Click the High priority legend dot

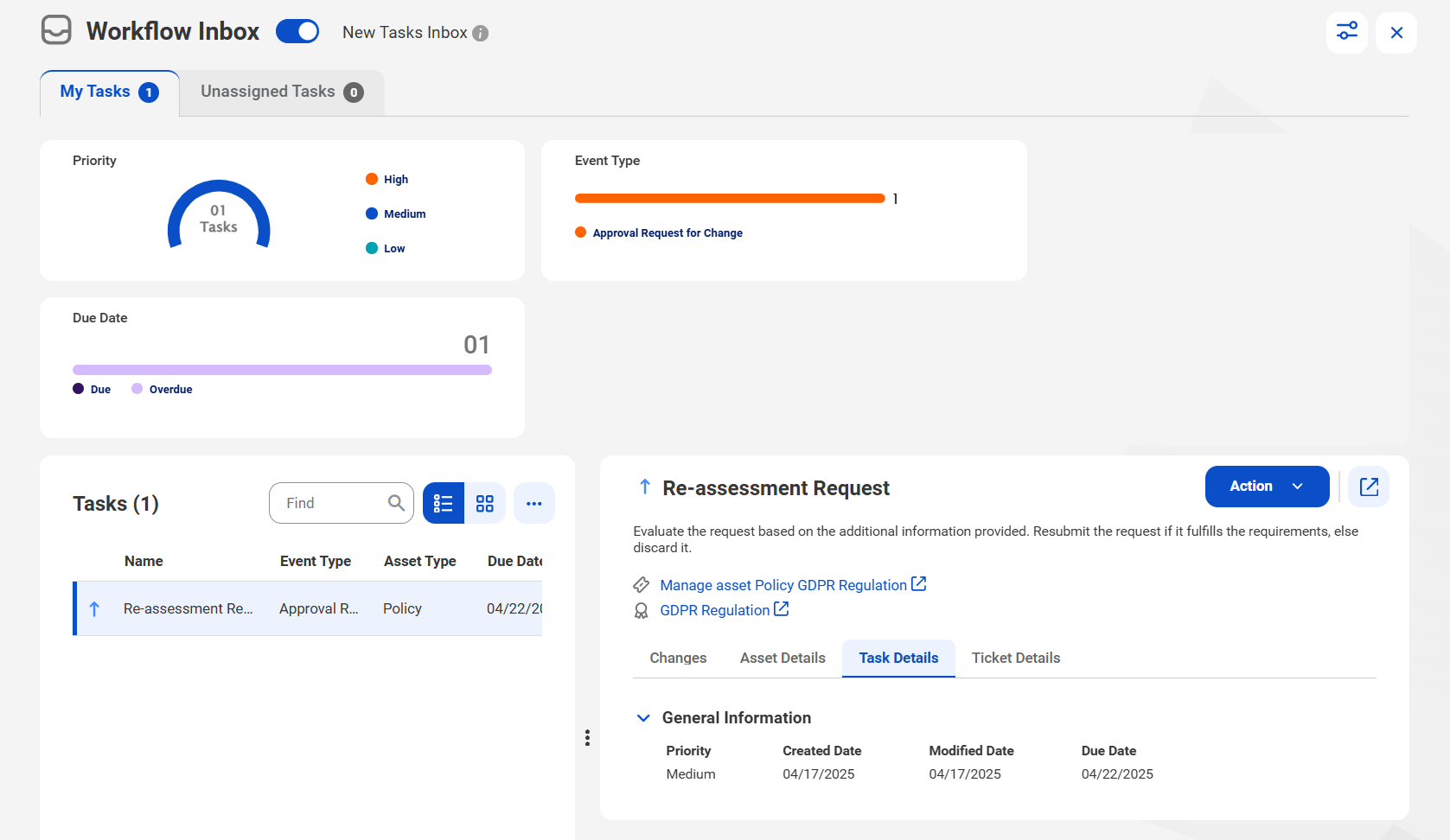[372, 179]
